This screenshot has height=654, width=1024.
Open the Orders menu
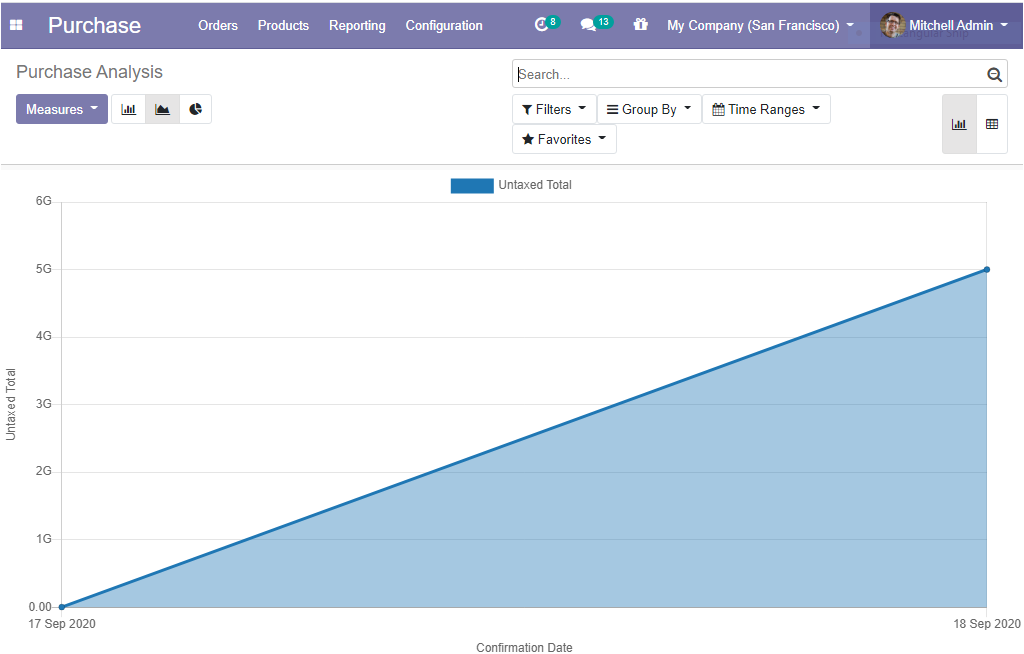coord(218,25)
